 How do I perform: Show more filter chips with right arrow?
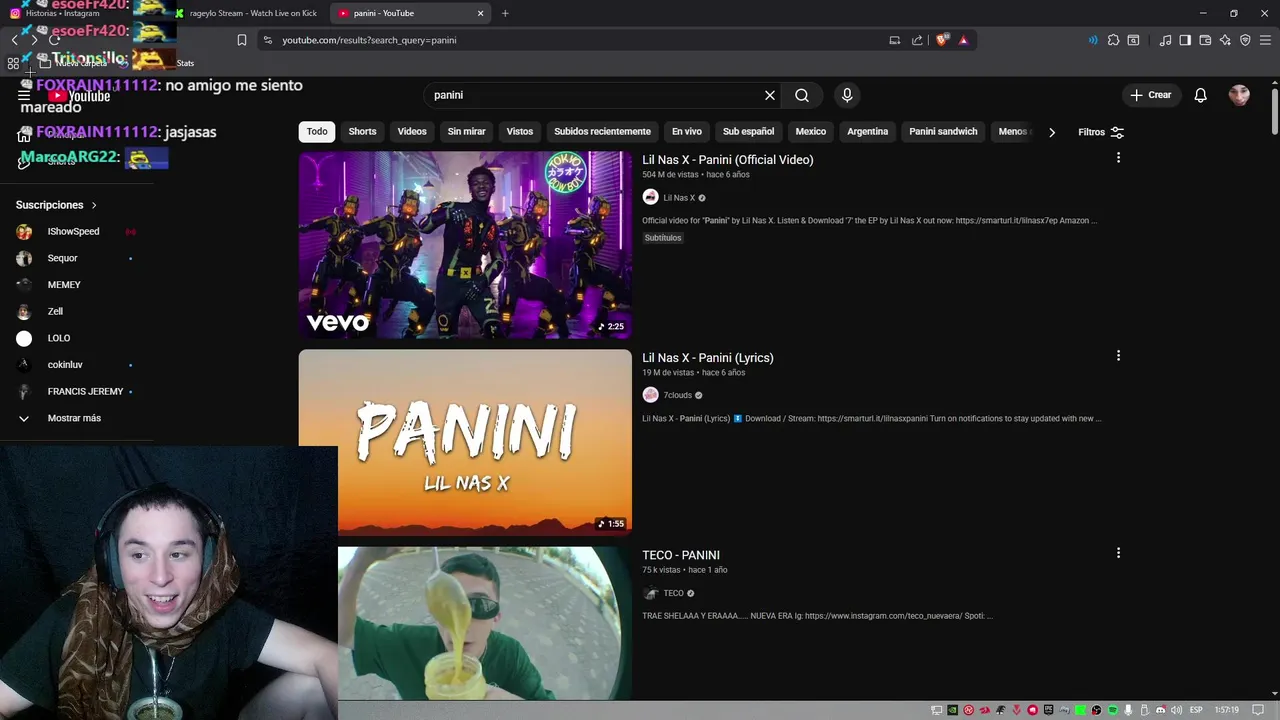coord(1051,132)
